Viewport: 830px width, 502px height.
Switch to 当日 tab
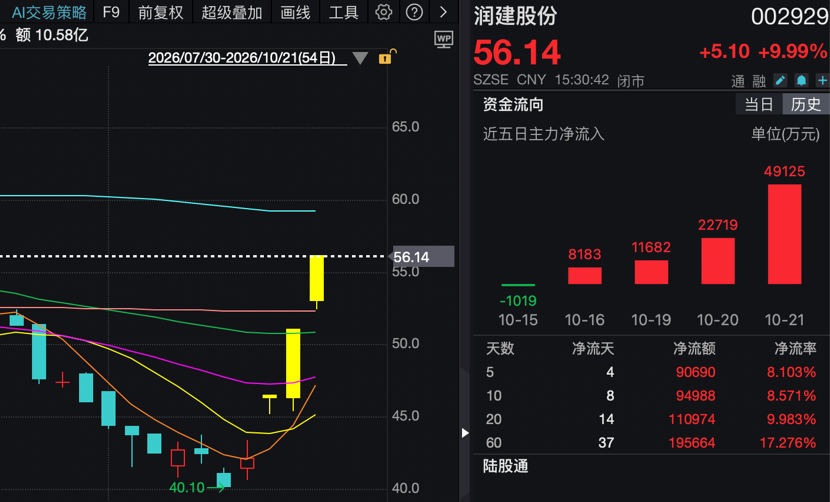pyautogui.click(x=759, y=104)
